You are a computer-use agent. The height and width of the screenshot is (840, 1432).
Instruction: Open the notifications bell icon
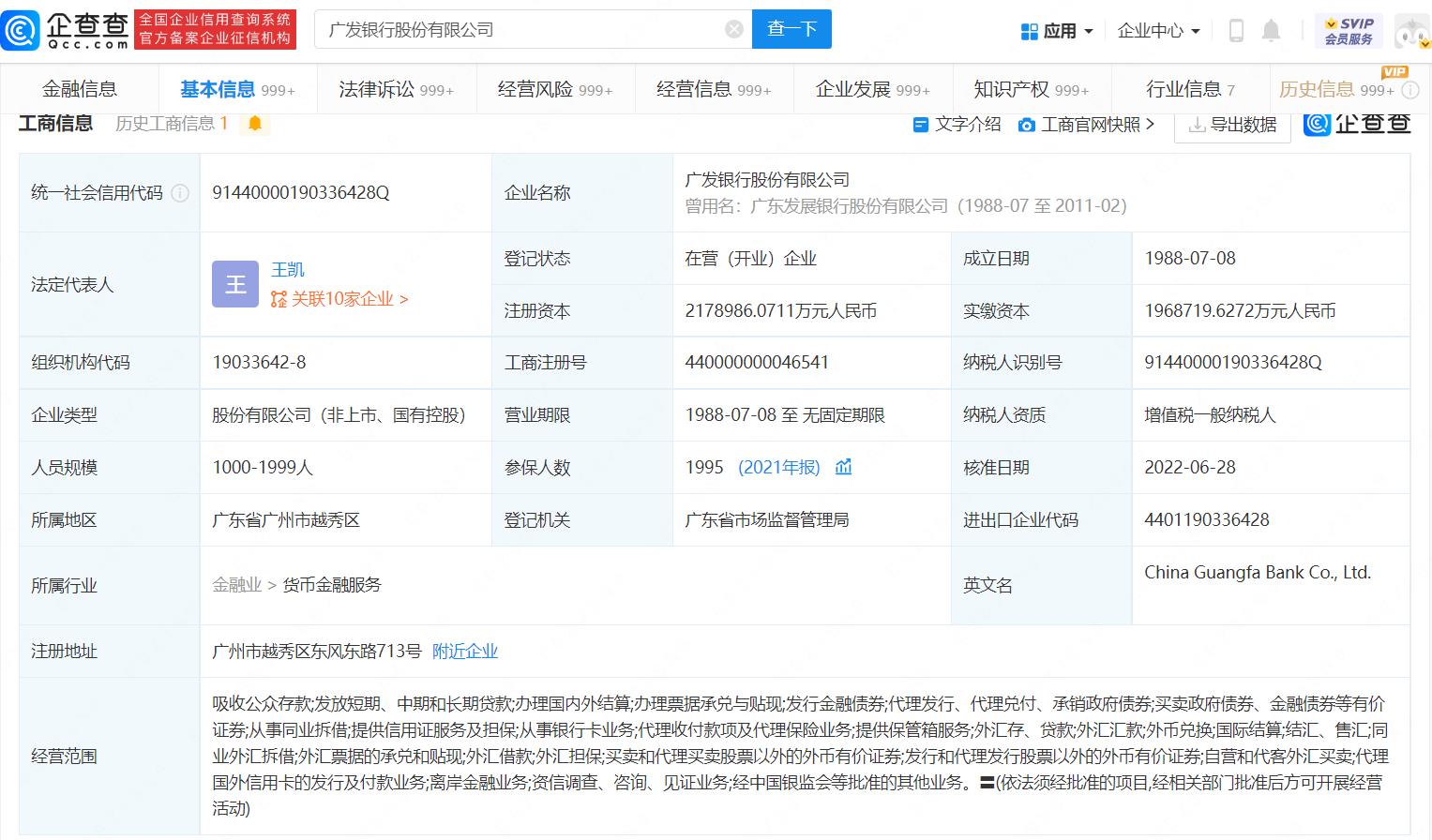pos(1271,31)
